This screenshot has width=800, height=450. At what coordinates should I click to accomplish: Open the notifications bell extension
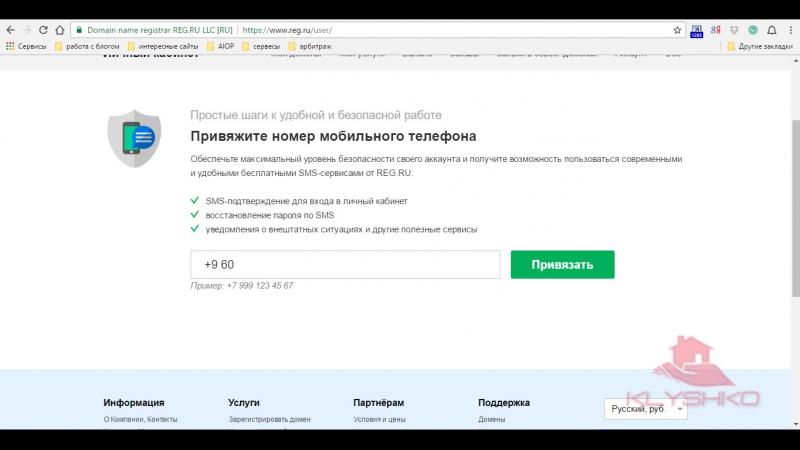point(772,30)
